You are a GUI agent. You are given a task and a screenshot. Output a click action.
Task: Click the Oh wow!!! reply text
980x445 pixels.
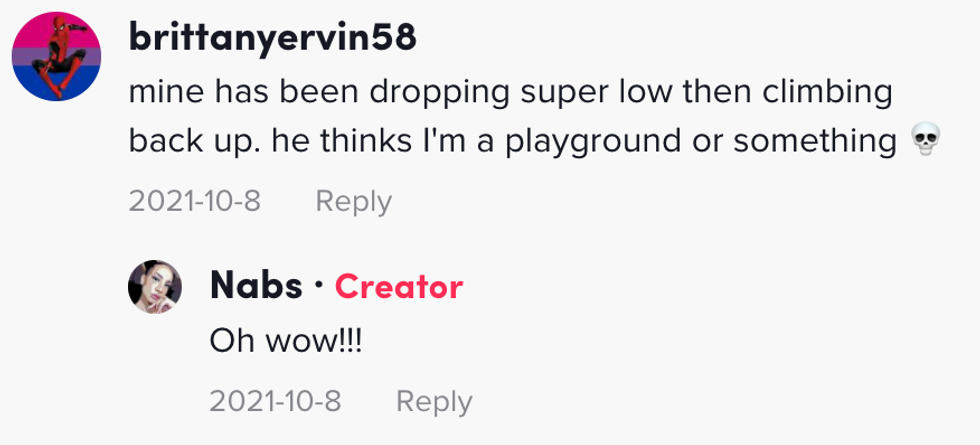tap(286, 342)
